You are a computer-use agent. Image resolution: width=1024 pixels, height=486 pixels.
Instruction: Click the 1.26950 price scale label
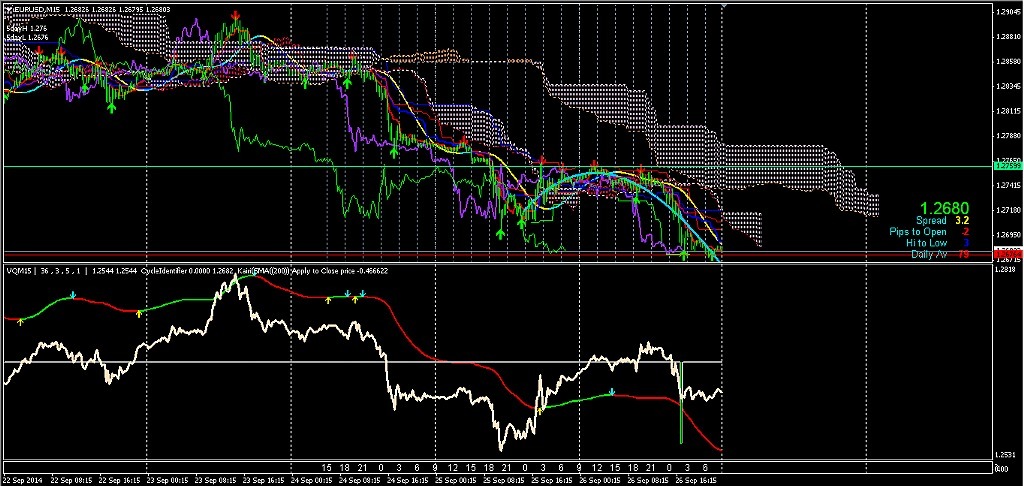tap(1006, 235)
